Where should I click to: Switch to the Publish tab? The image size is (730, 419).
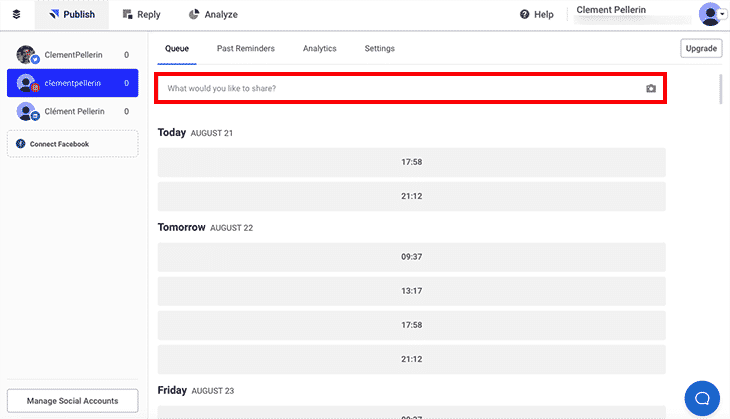pos(72,15)
